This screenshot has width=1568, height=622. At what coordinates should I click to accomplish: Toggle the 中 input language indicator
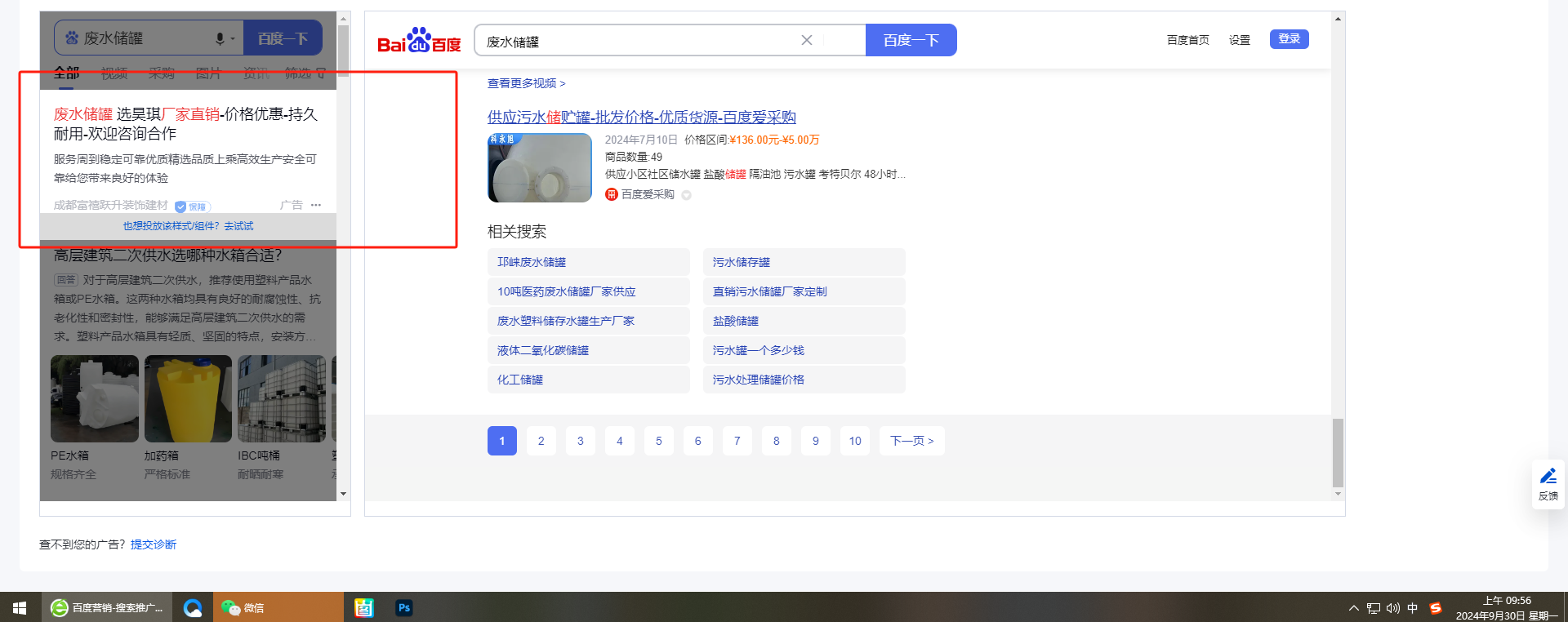coord(1413,608)
